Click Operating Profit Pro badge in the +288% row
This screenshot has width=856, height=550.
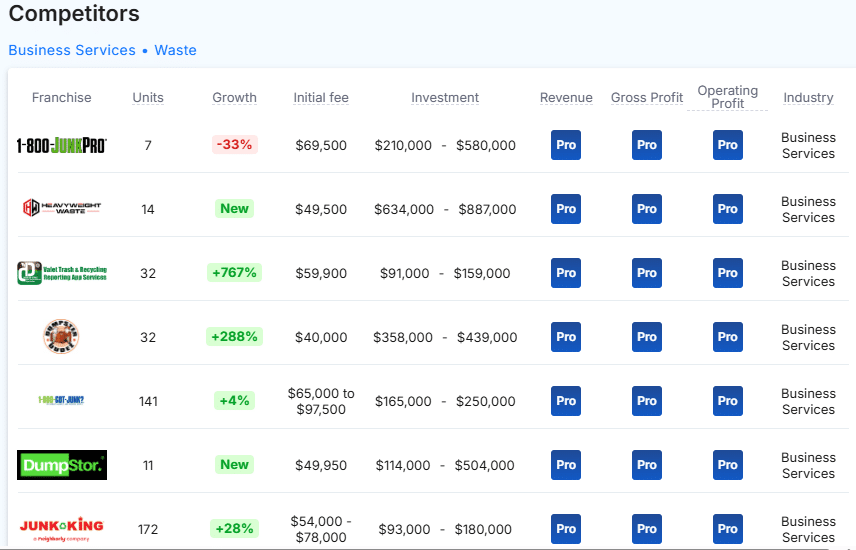pyautogui.click(x=727, y=336)
